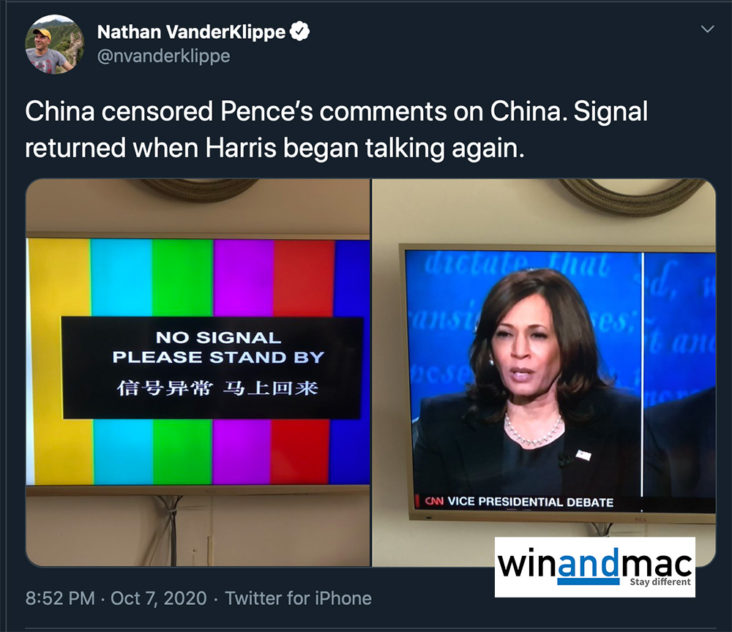The width and height of the screenshot is (732, 632).
Task: Open Nathan VanderKlippe's profile picture
Action: (x=55, y=44)
